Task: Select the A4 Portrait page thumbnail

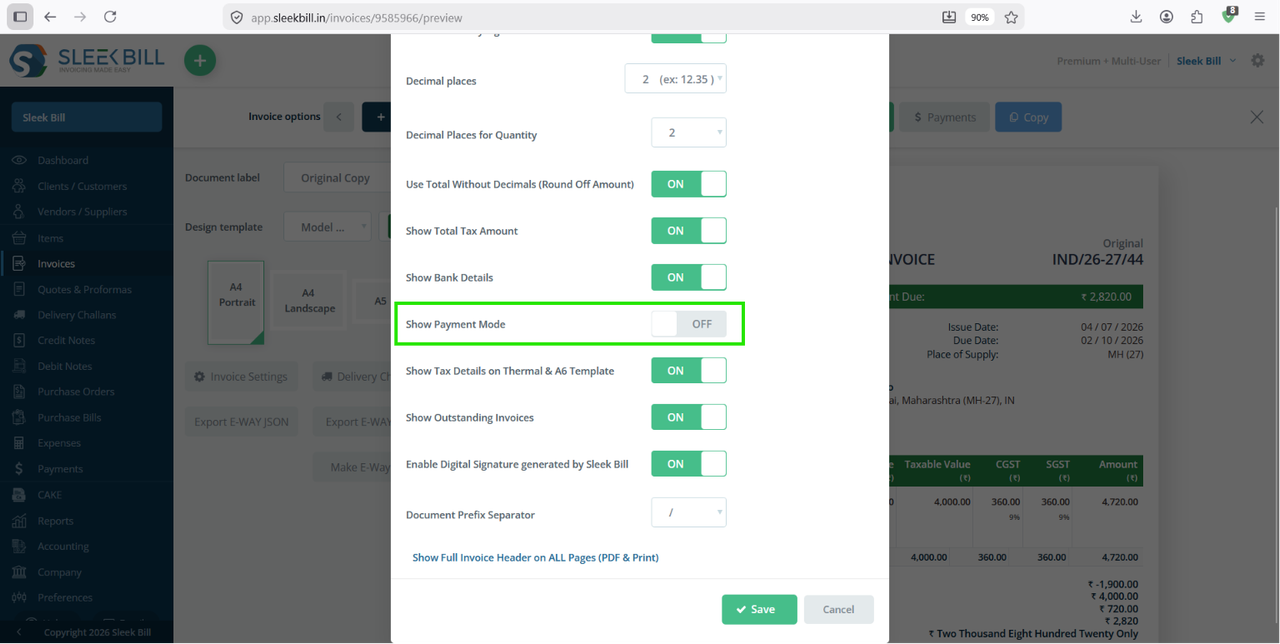Action: 236,303
